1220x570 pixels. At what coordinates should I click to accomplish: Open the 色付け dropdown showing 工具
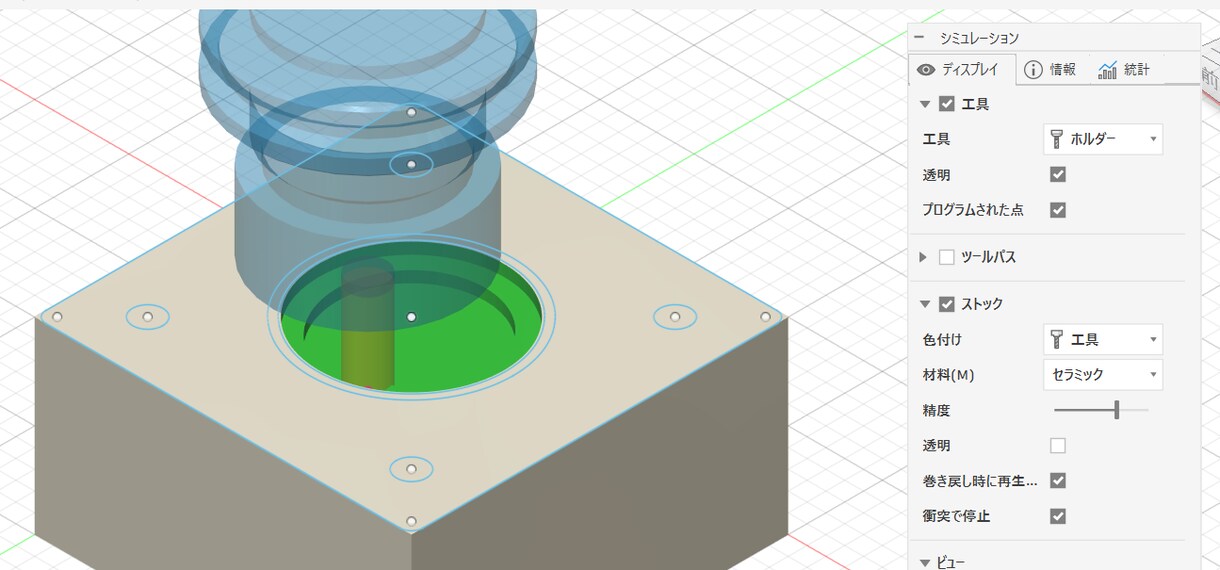1102,340
